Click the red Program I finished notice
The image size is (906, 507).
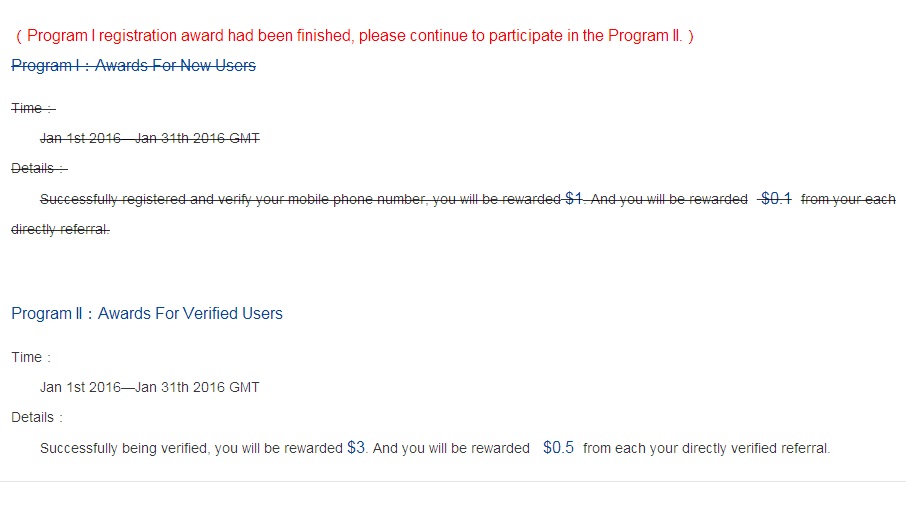[354, 36]
